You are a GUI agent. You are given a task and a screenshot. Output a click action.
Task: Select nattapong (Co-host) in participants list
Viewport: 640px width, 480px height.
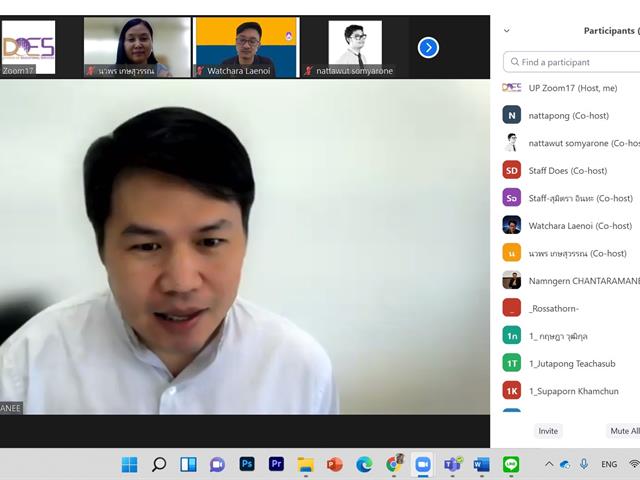571,116
